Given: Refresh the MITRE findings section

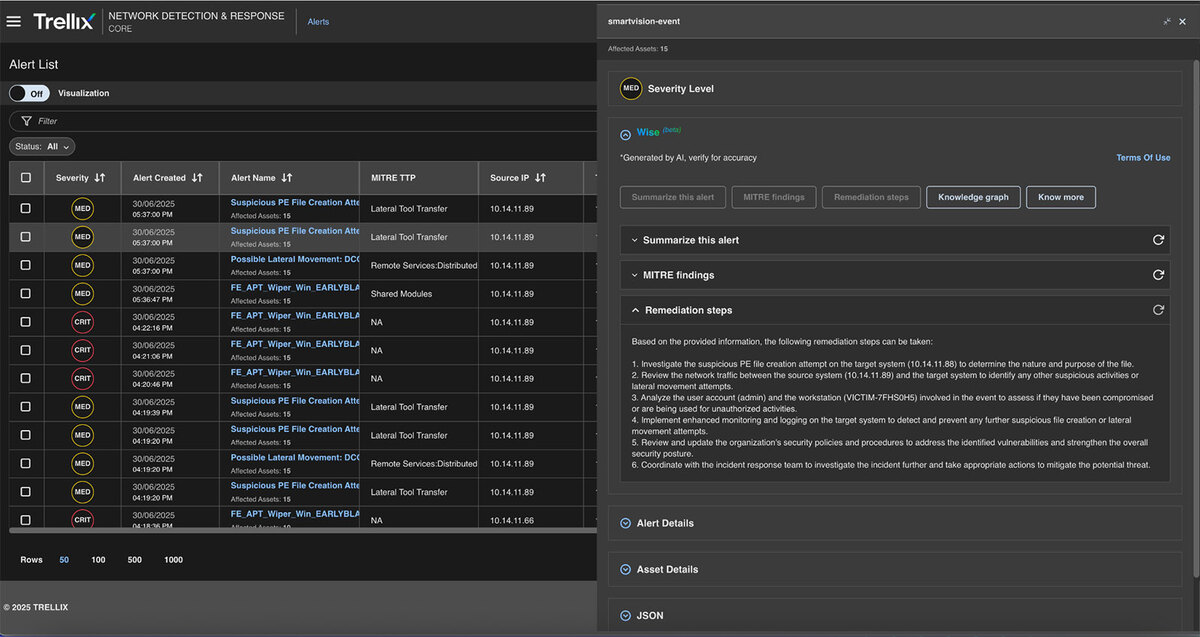Looking at the screenshot, I should (x=1158, y=275).
